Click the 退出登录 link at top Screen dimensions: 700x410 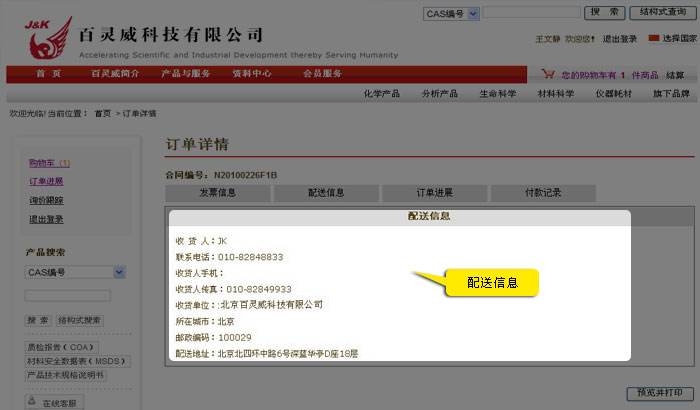(620, 38)
